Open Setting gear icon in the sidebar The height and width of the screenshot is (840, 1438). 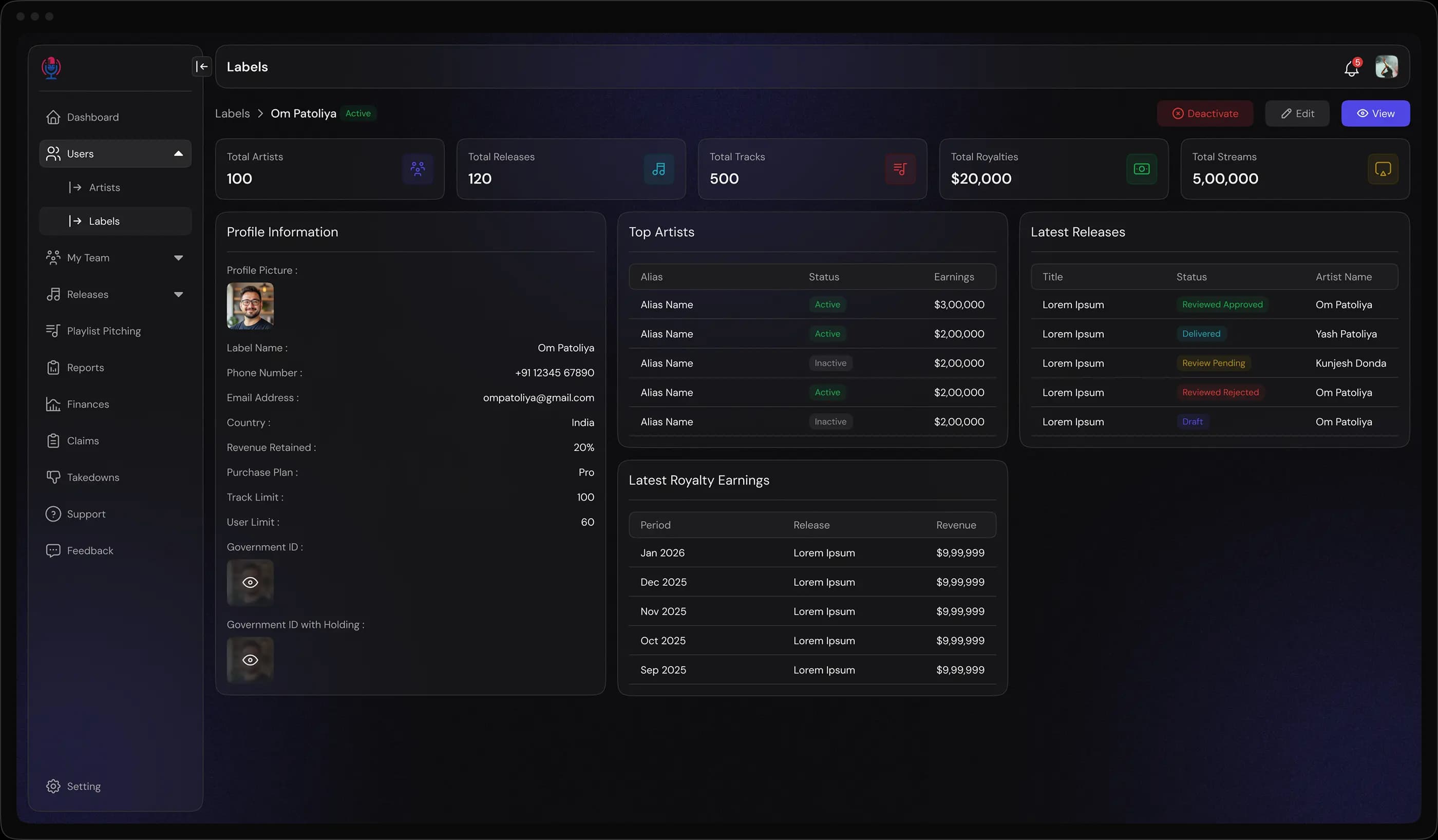pos(53,787)
